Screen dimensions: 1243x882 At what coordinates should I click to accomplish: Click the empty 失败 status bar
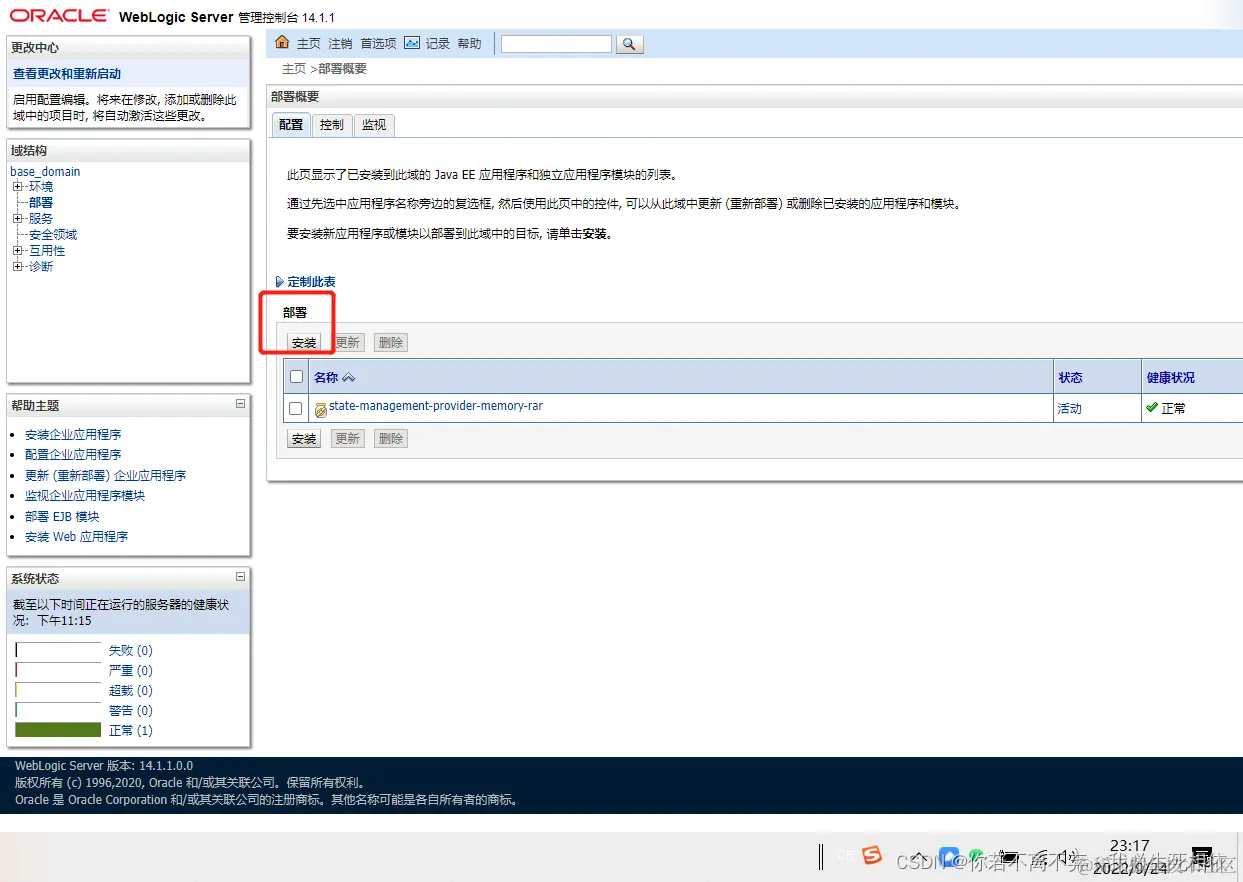pos(58,650)
